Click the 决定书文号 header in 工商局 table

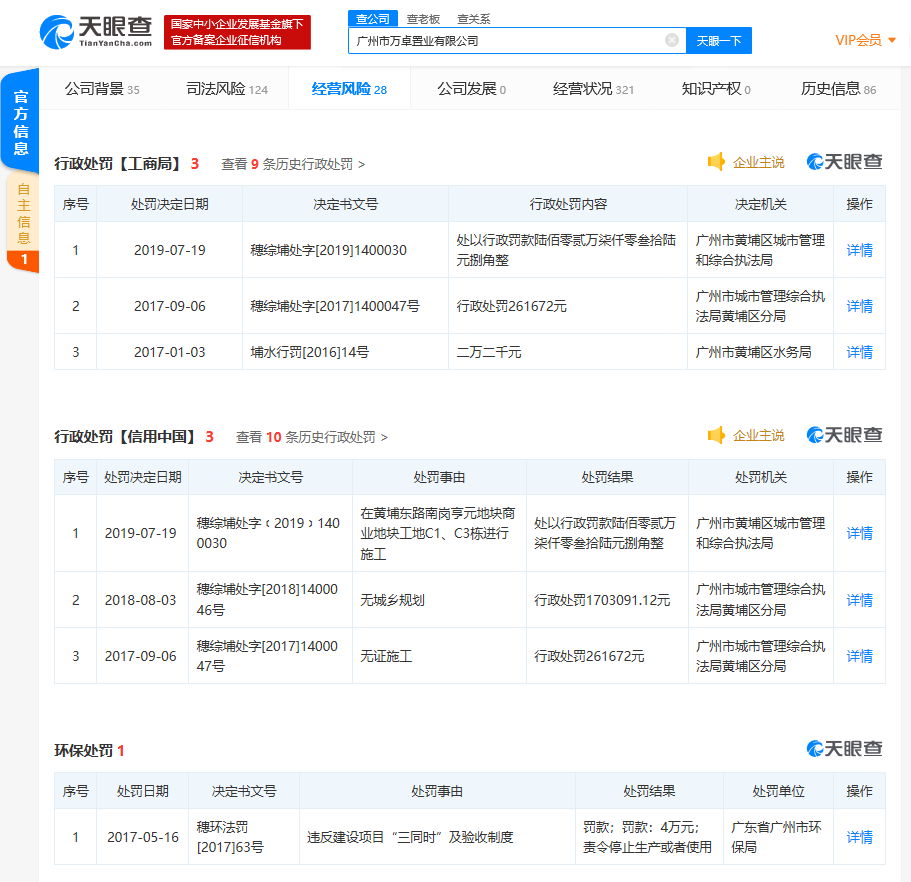(346, 204)
